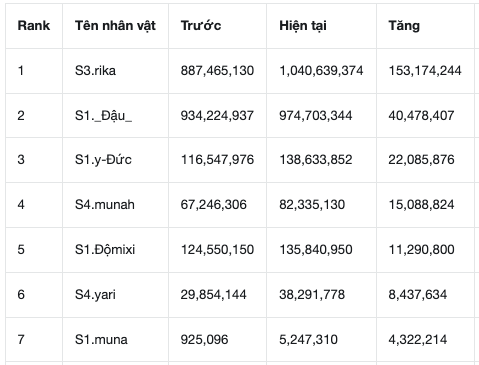Select the character name S1.Độmixi

tap(105, 250)
